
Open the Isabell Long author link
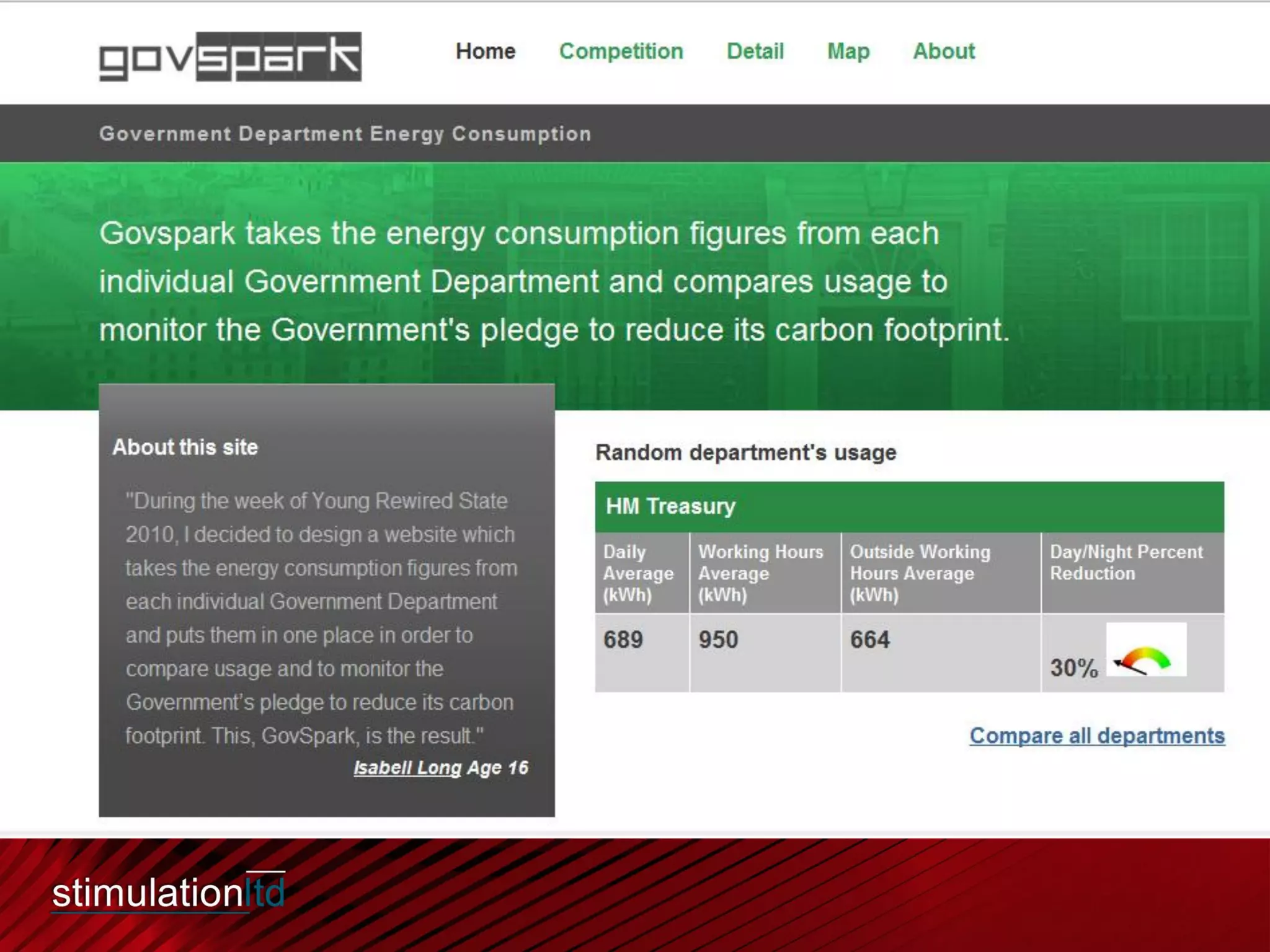click(407, 768)
